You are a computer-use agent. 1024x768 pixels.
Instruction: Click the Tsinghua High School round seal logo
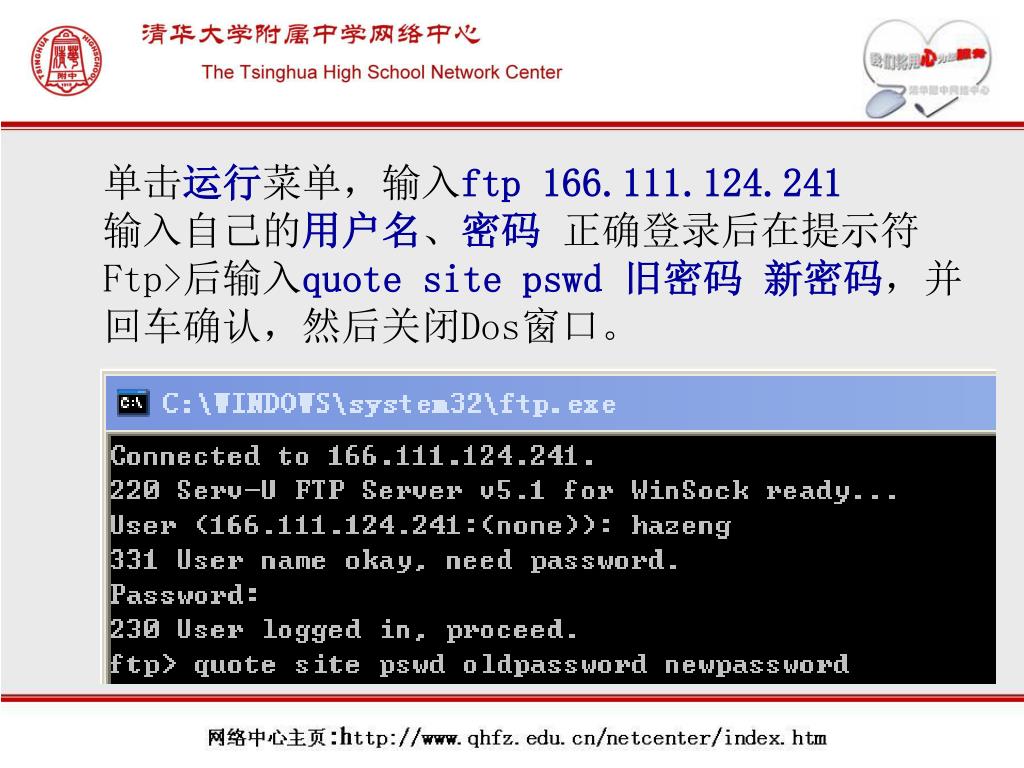pos(67,61)
